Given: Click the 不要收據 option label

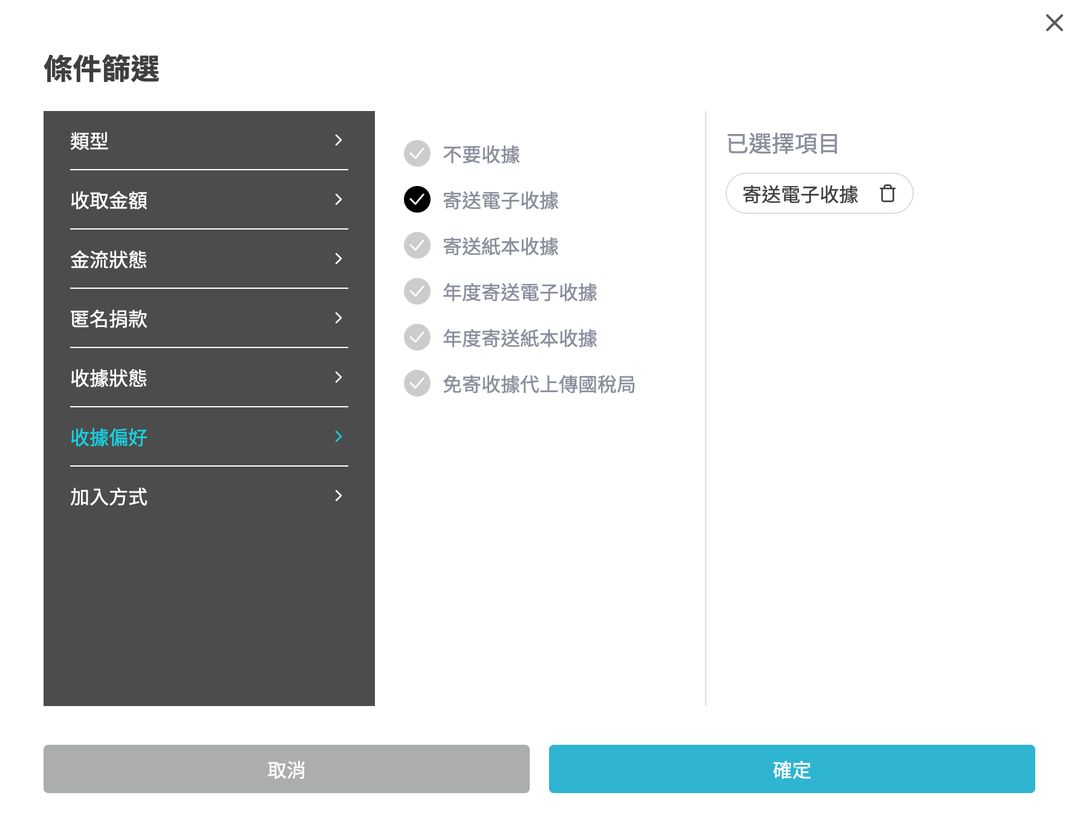Looking at the screenshot, I should point(481,154).
